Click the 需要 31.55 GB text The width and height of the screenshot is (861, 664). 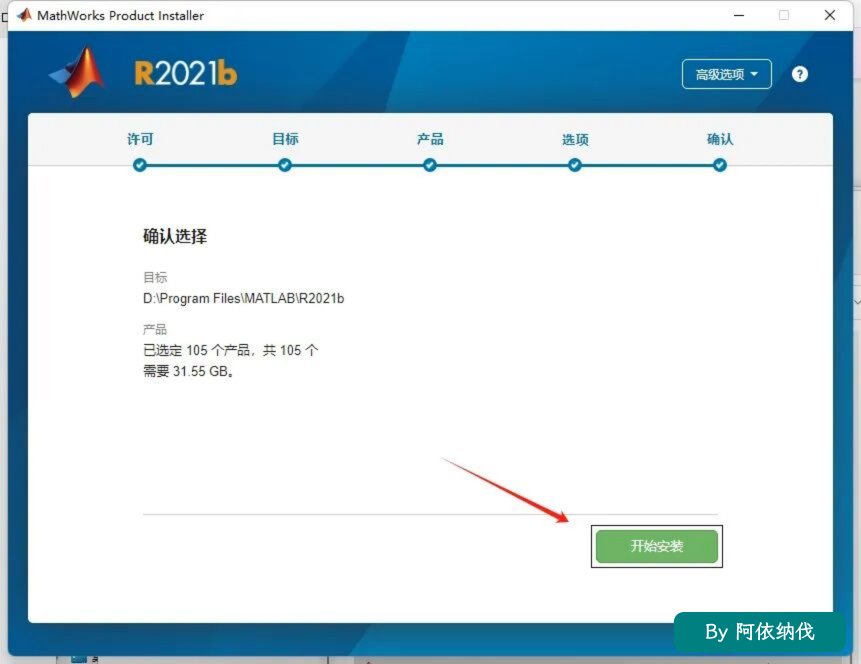tap(187, 371)
